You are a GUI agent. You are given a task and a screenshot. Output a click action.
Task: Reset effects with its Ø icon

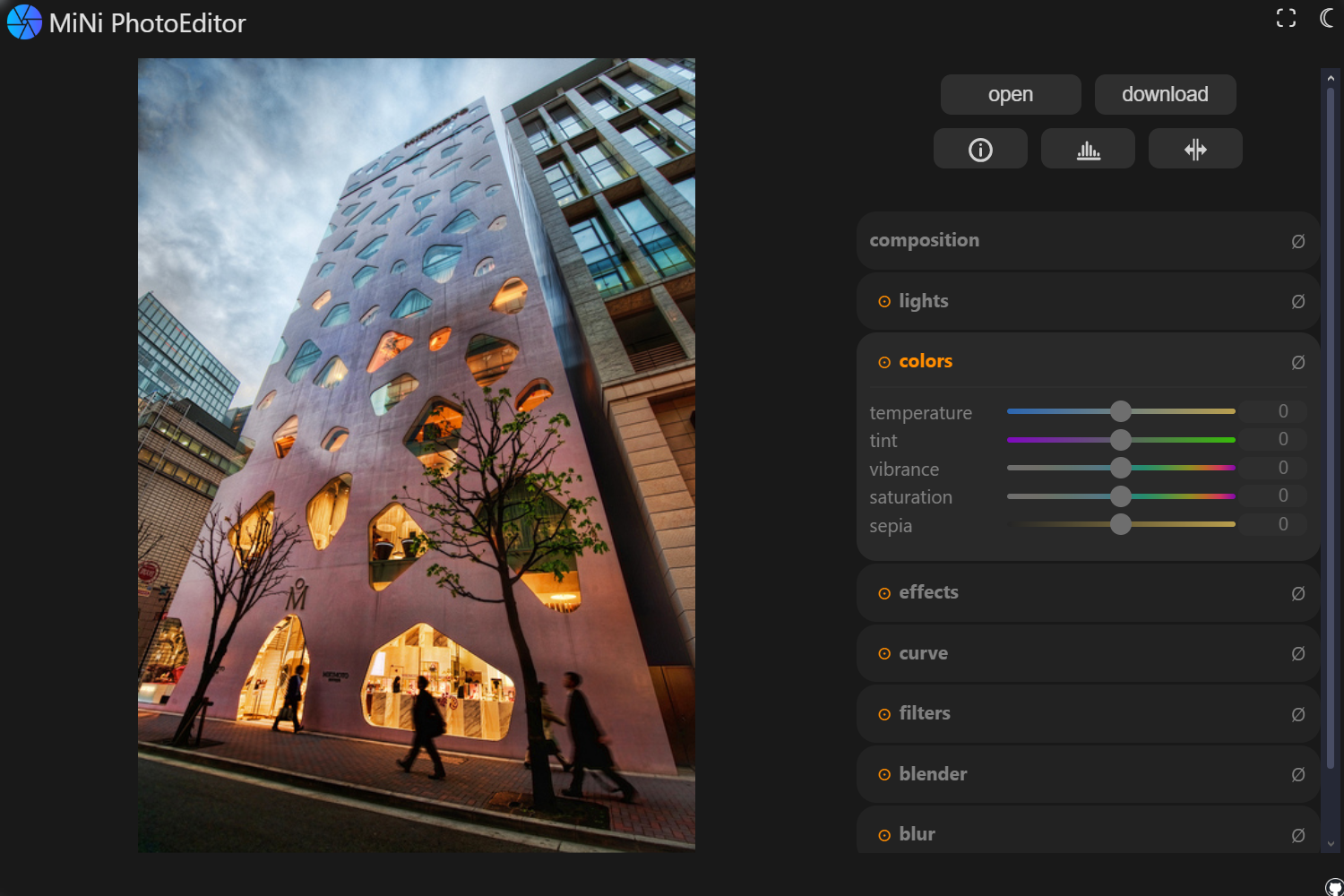point(1297,593)
